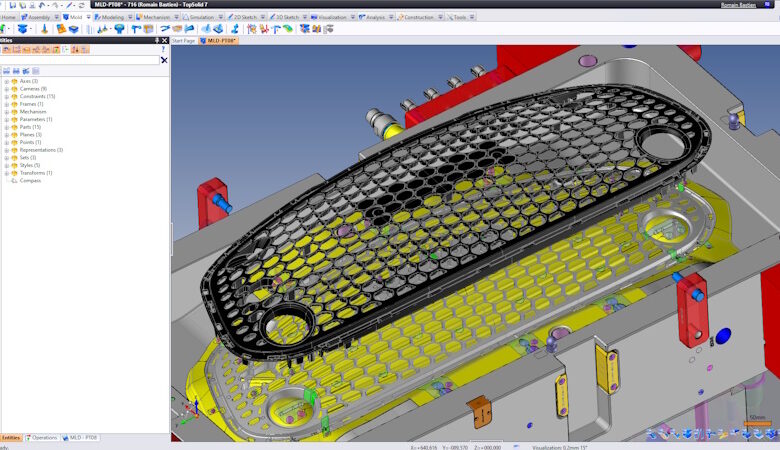Click the green curved surface icon
Viewport: 780px width, 450px height.
288,29
